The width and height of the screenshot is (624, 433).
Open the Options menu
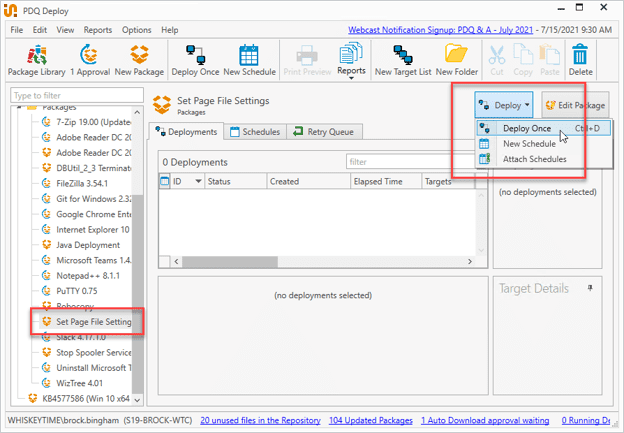(136, 30)
